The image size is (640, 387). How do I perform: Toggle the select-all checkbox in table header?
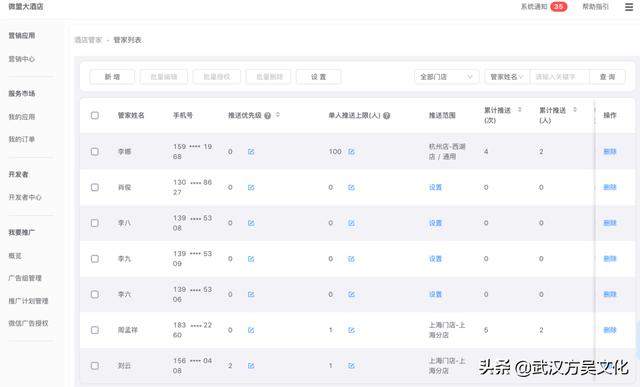[x=95, y=115]
